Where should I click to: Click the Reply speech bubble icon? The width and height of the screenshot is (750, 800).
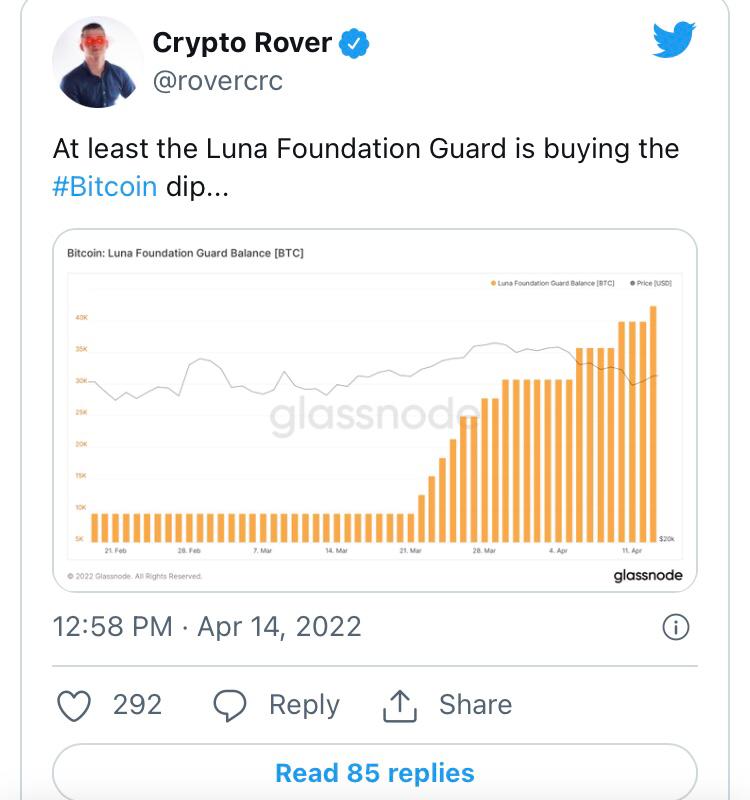click(231, 705)
